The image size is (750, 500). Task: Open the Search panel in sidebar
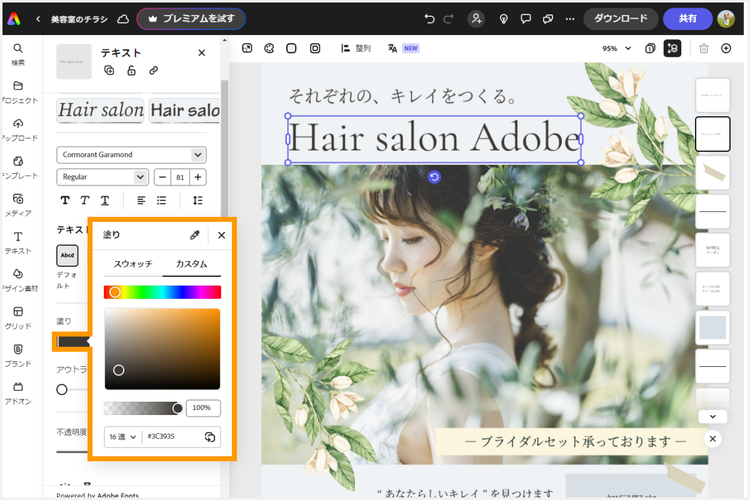point(18,54)
